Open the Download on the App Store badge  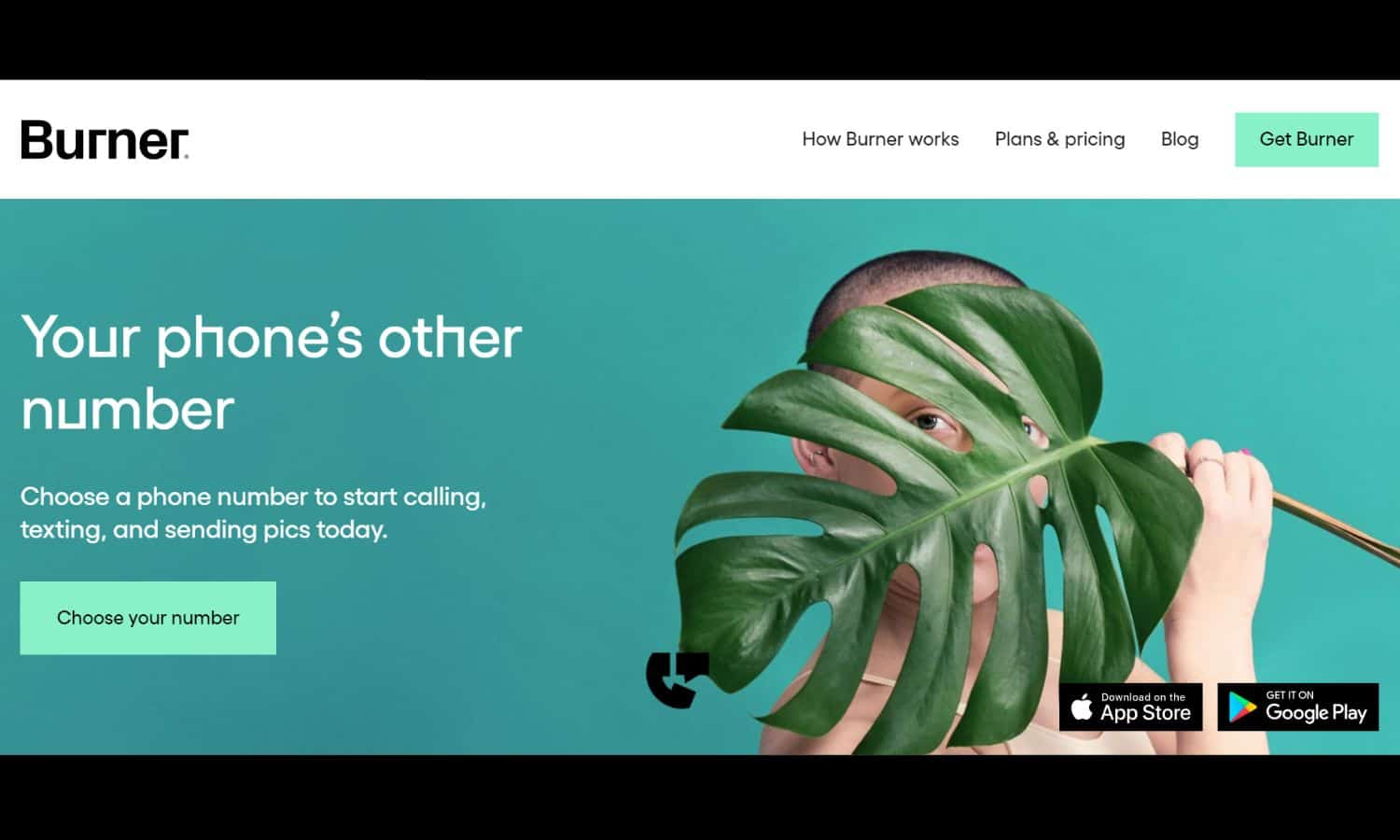coord(1130,707)
